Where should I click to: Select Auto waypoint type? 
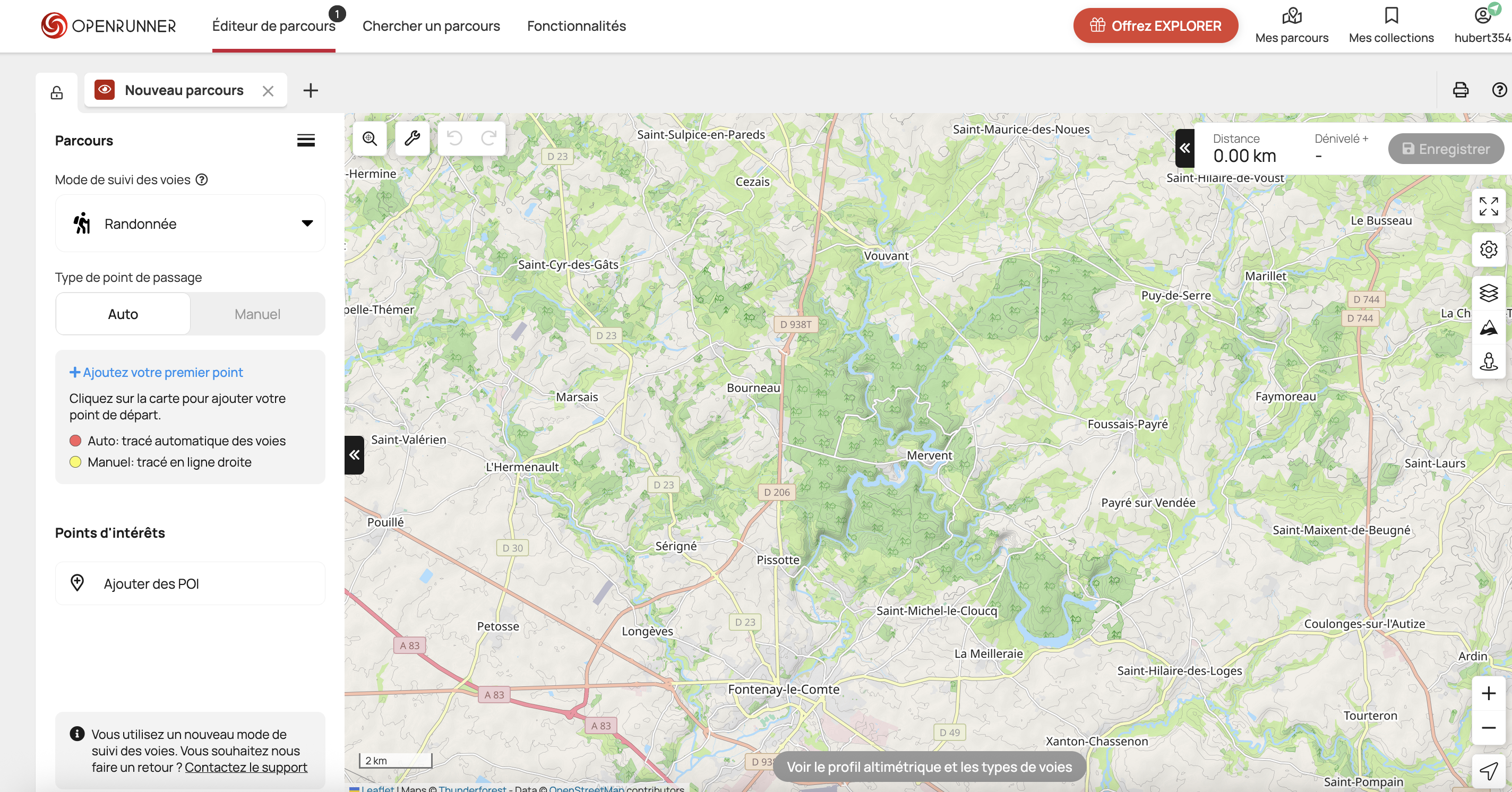123,314
